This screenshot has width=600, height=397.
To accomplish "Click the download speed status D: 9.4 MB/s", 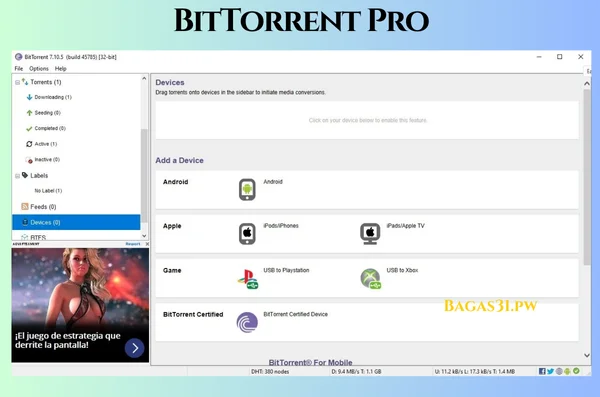I will [356, 371].
